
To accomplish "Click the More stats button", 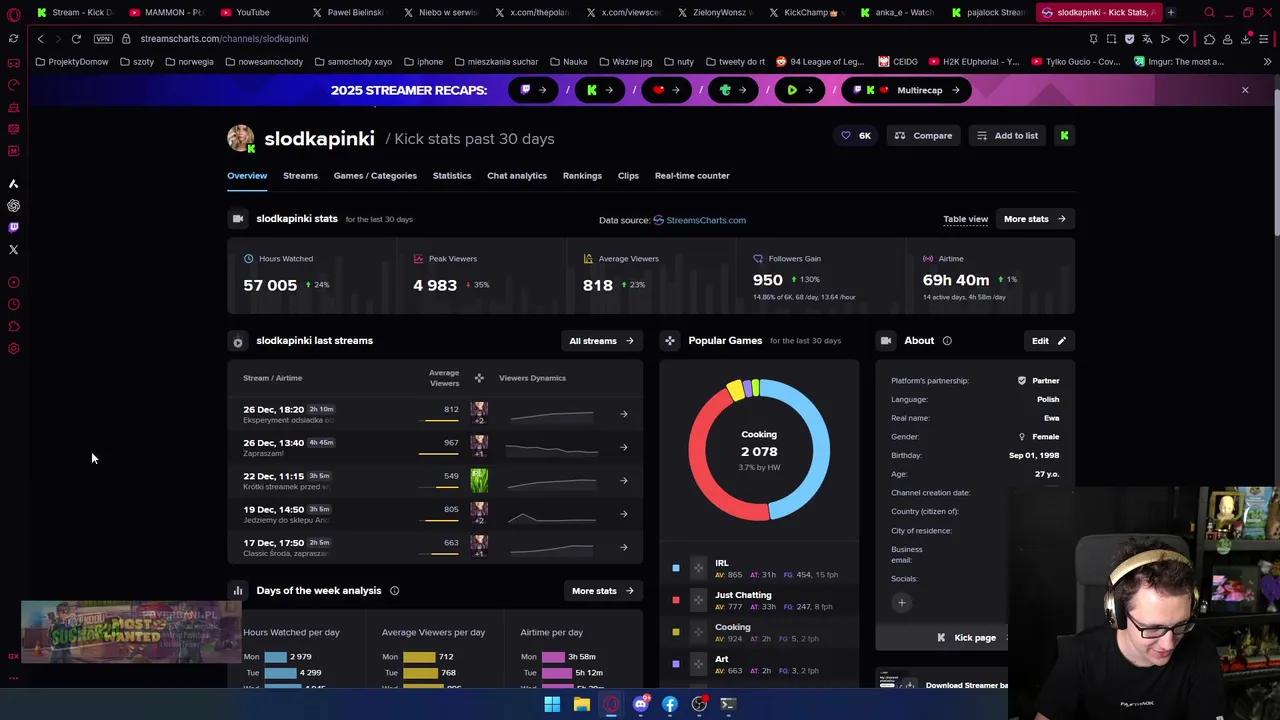I will tap(1035, 219).
